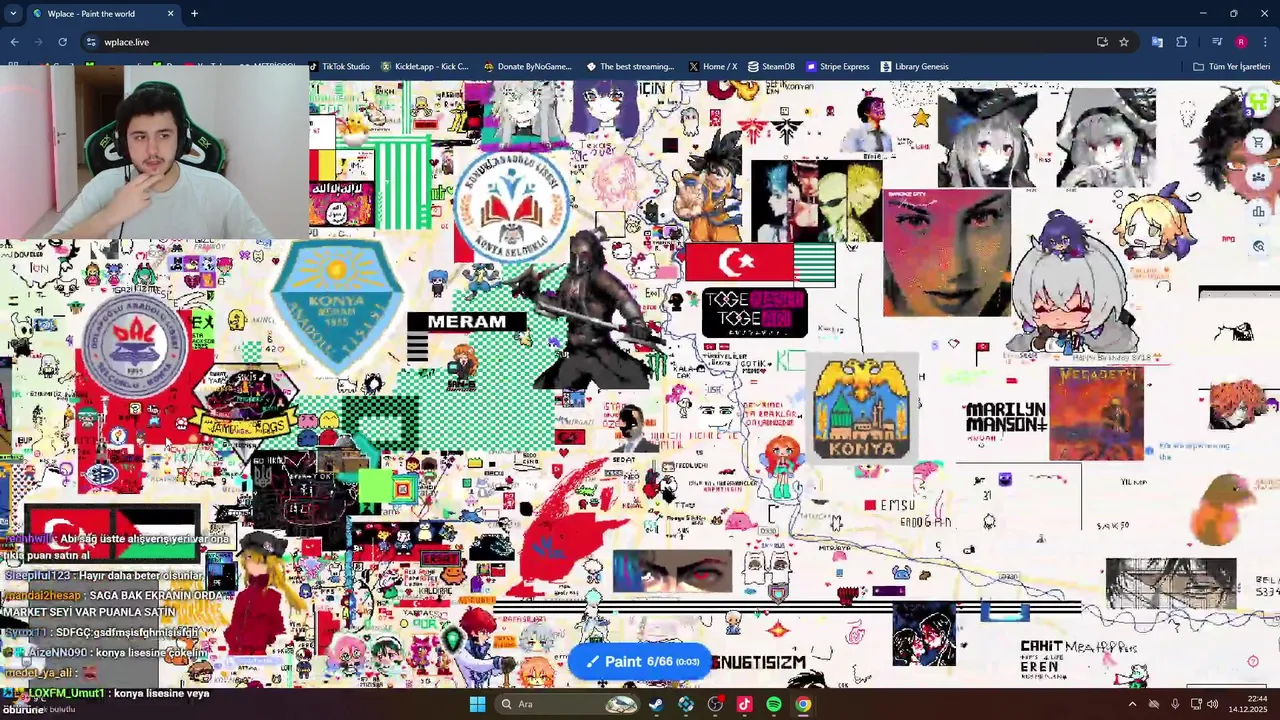
Task: Open OBS Studio taskbar icon
Action: [x=715, y=704]
